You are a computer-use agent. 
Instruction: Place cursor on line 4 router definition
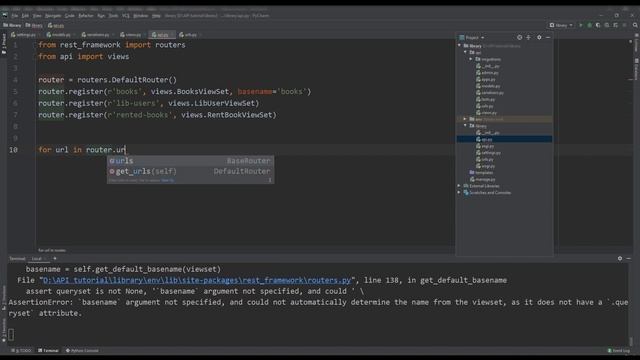coord(107,80)
